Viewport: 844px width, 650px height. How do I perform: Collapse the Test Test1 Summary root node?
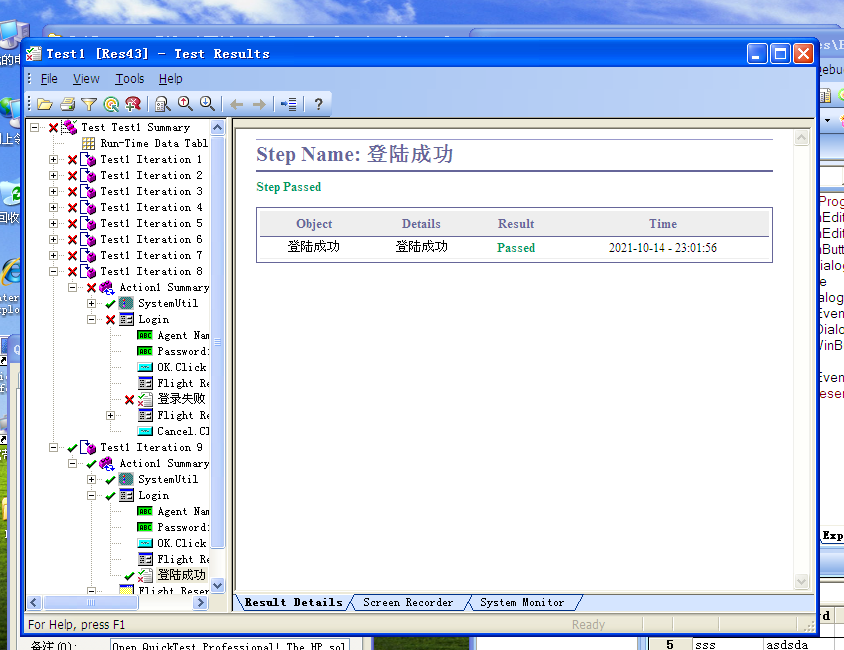click(x=34, y=128)
